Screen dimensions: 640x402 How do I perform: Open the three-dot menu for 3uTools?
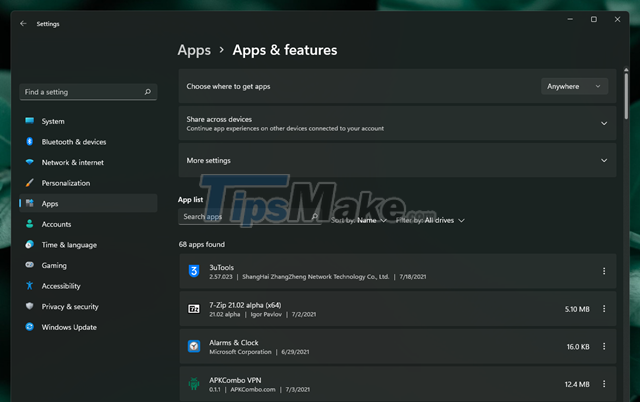pyautogui.click(x=604, y=271)
